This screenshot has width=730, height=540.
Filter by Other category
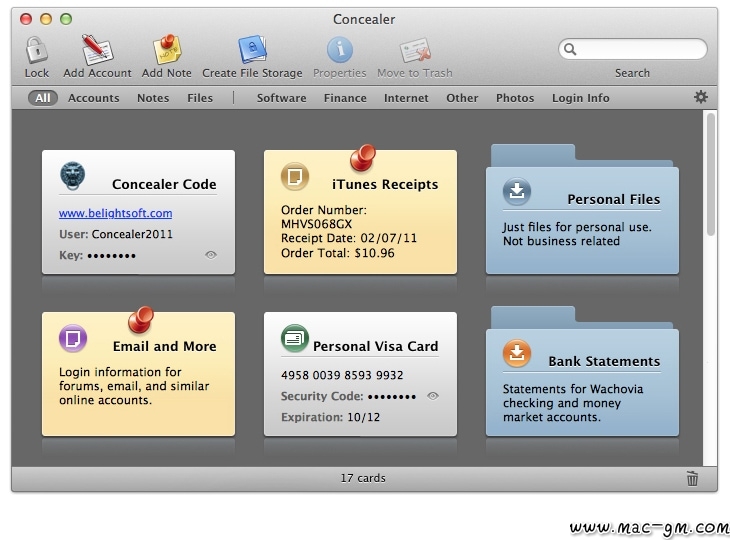(462, 98)
